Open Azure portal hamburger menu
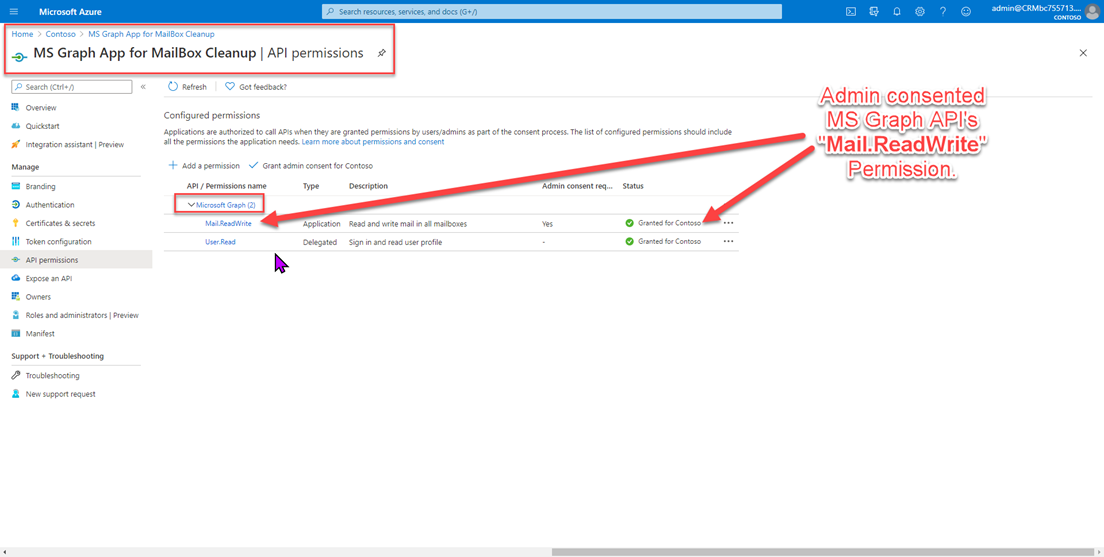 click(x=14, y=12)
